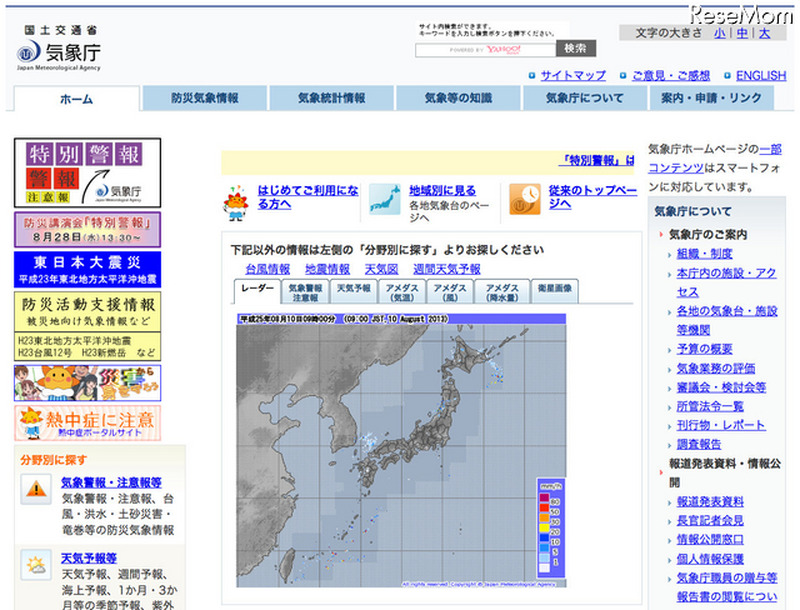800x610 pixels.
Task: Click the Japan map regional icon
Action: point(385,199)
